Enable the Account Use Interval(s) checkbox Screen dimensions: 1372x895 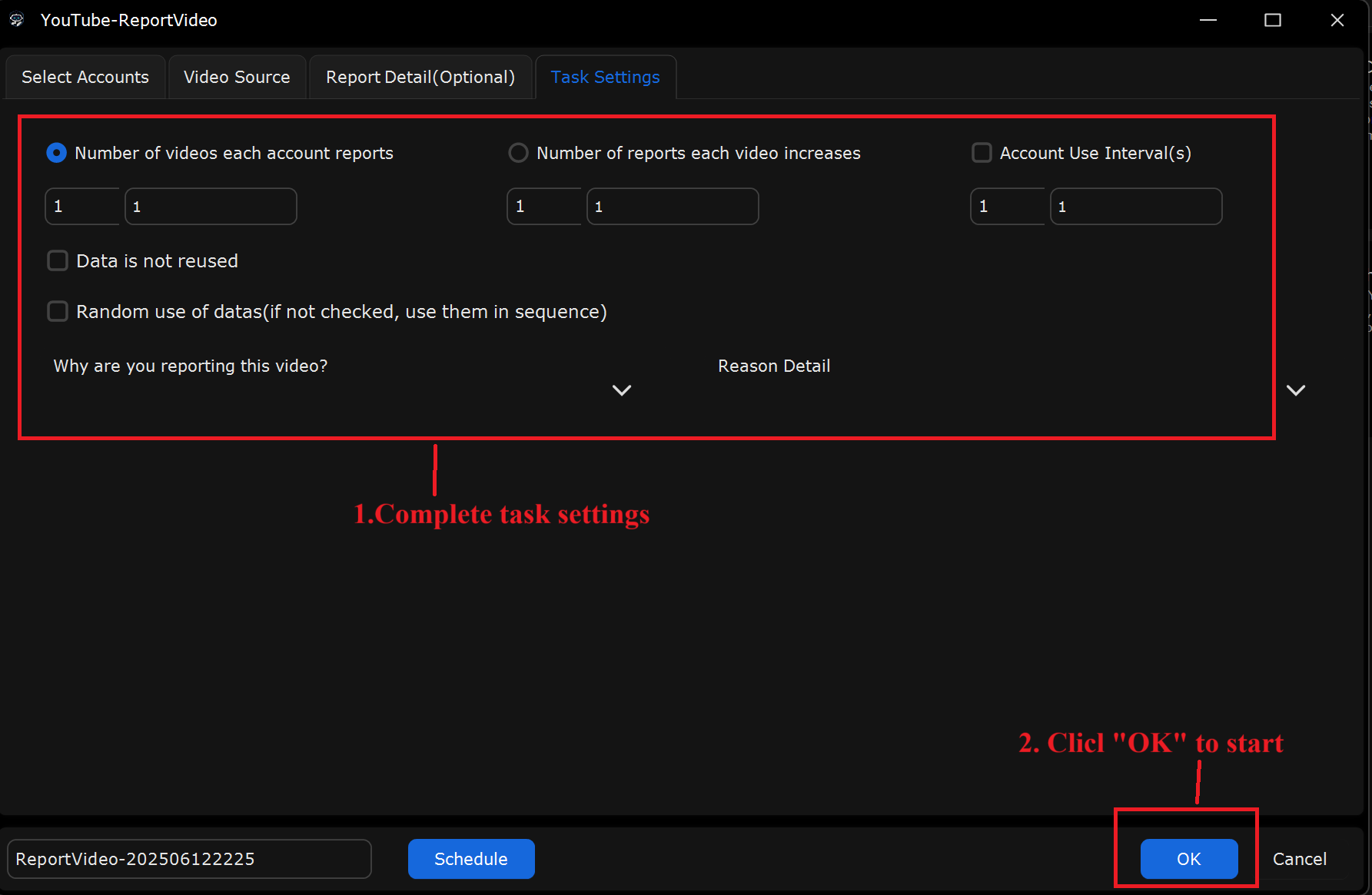tap(982, 153)
